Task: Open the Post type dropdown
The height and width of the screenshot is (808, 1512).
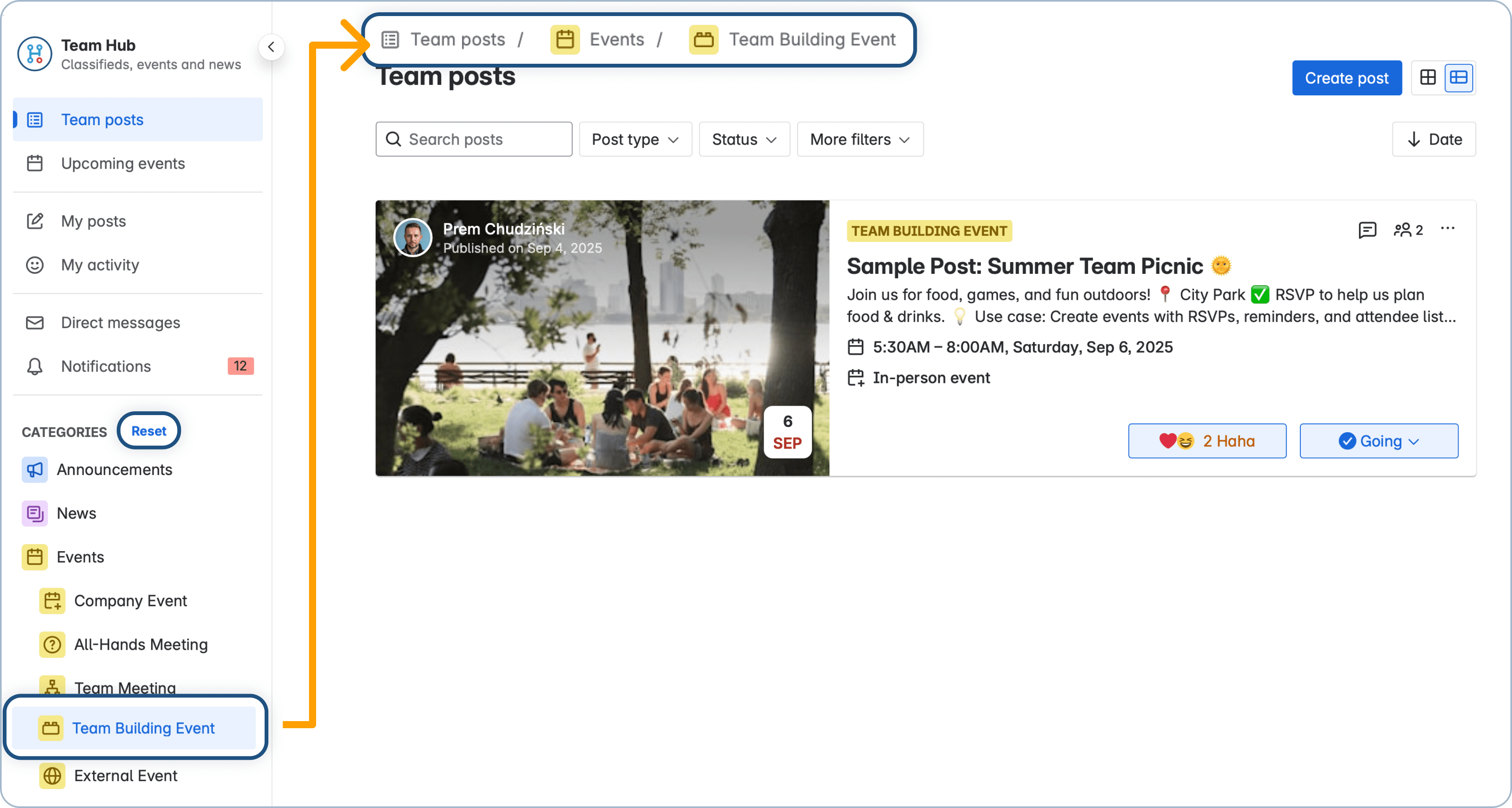Action: [x=635, y=139]
